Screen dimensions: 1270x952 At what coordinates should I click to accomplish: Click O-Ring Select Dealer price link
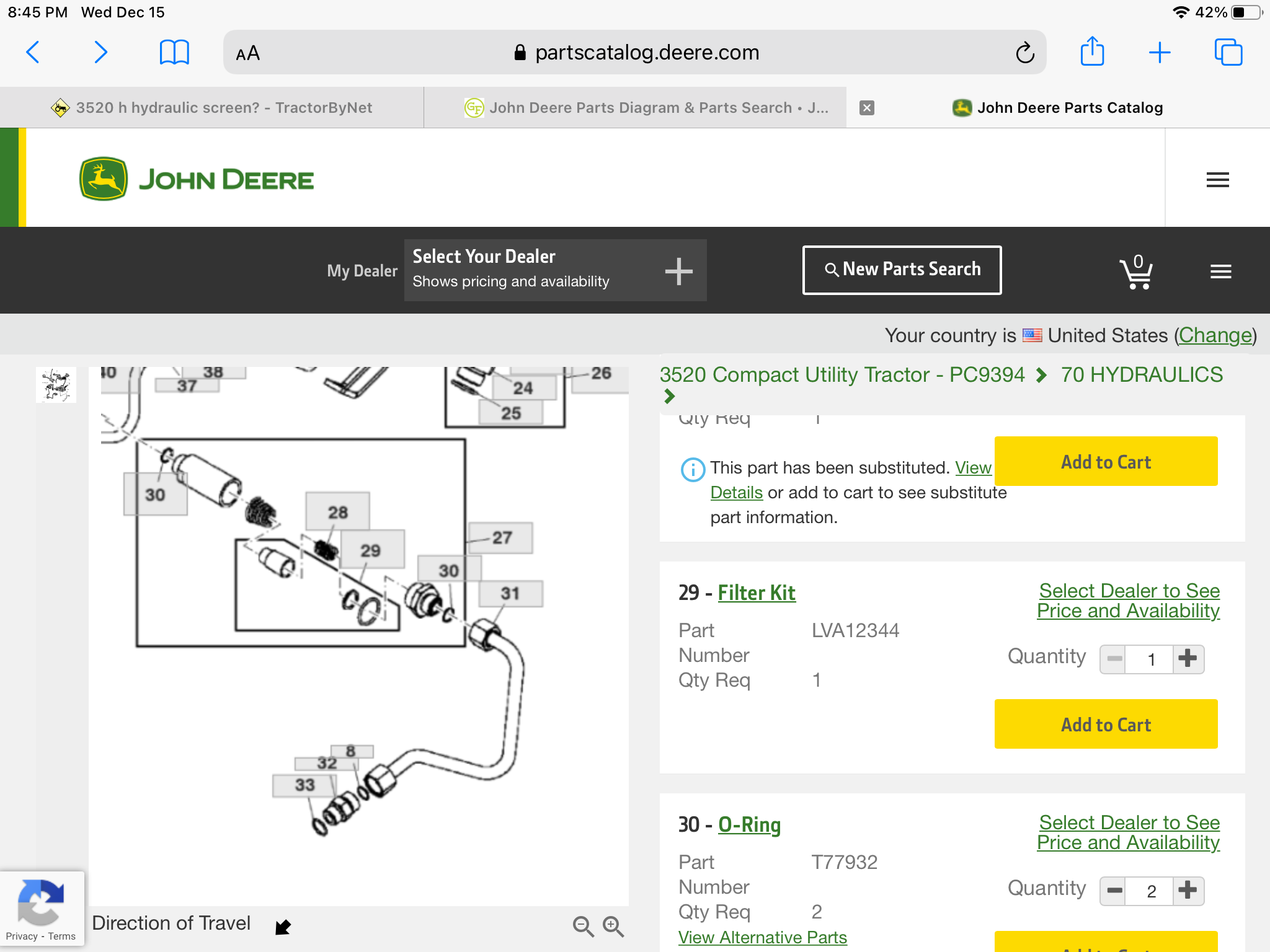1128,832
